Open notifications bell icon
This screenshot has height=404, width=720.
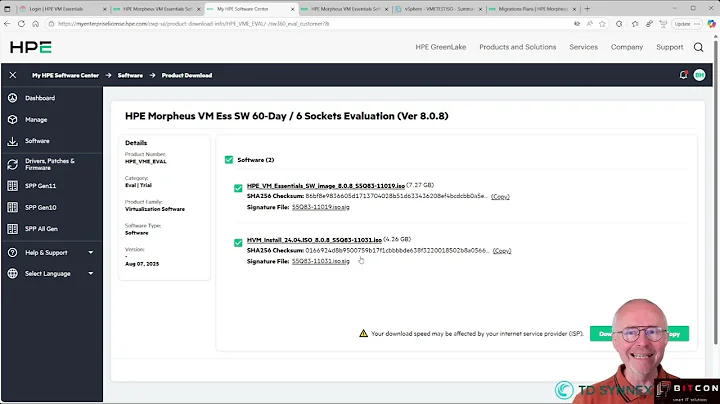coord(683,75)
